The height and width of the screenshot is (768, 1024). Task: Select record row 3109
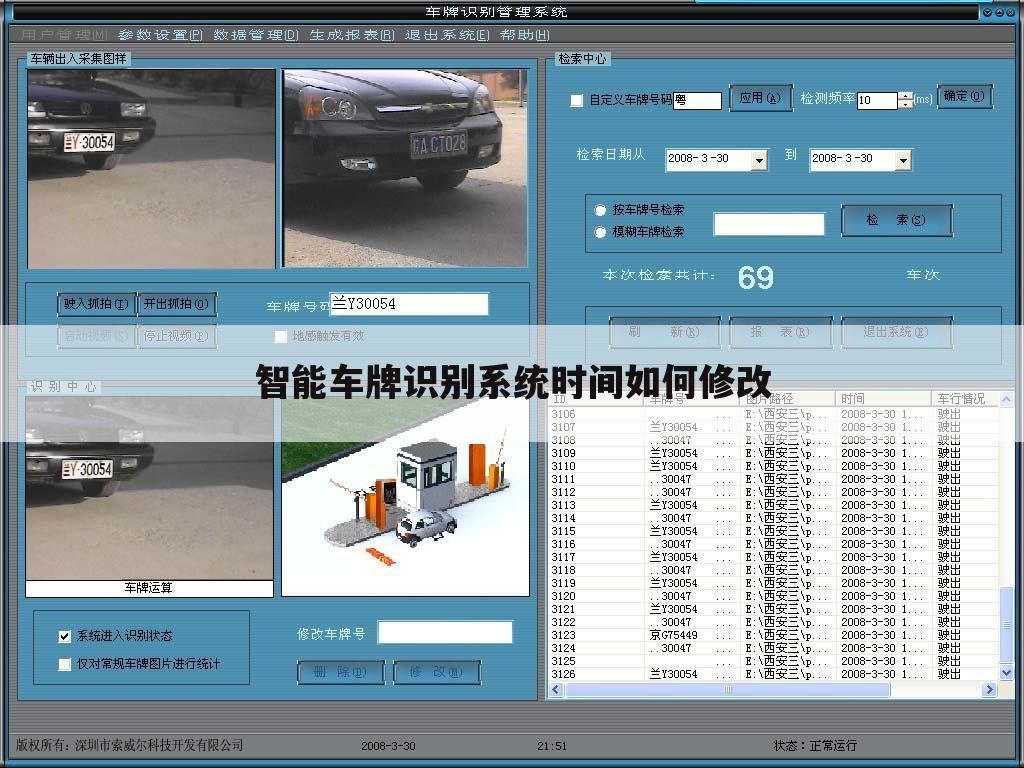coord(774,453)
